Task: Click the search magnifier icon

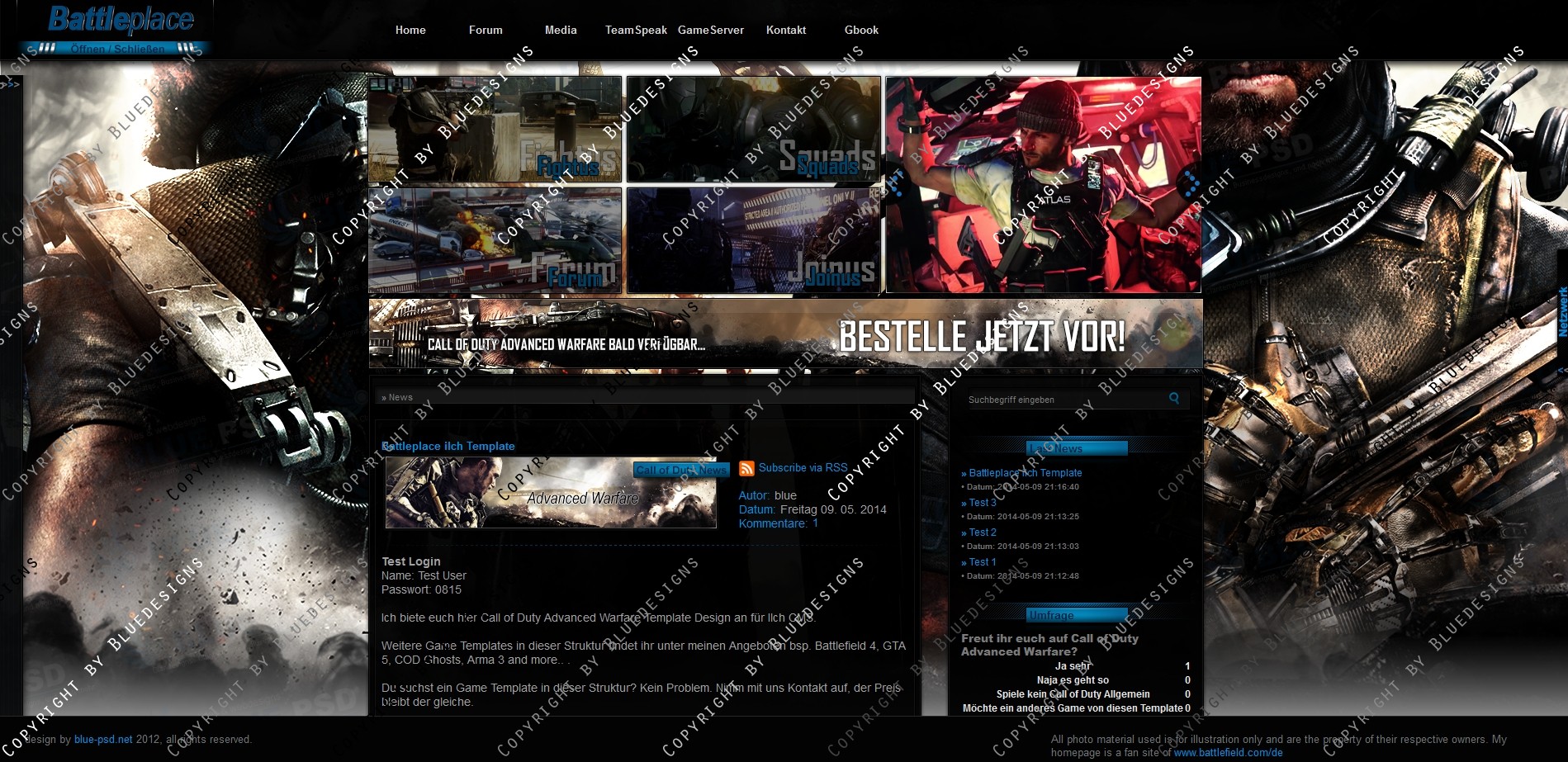Action: click(x=1174, y=399)
